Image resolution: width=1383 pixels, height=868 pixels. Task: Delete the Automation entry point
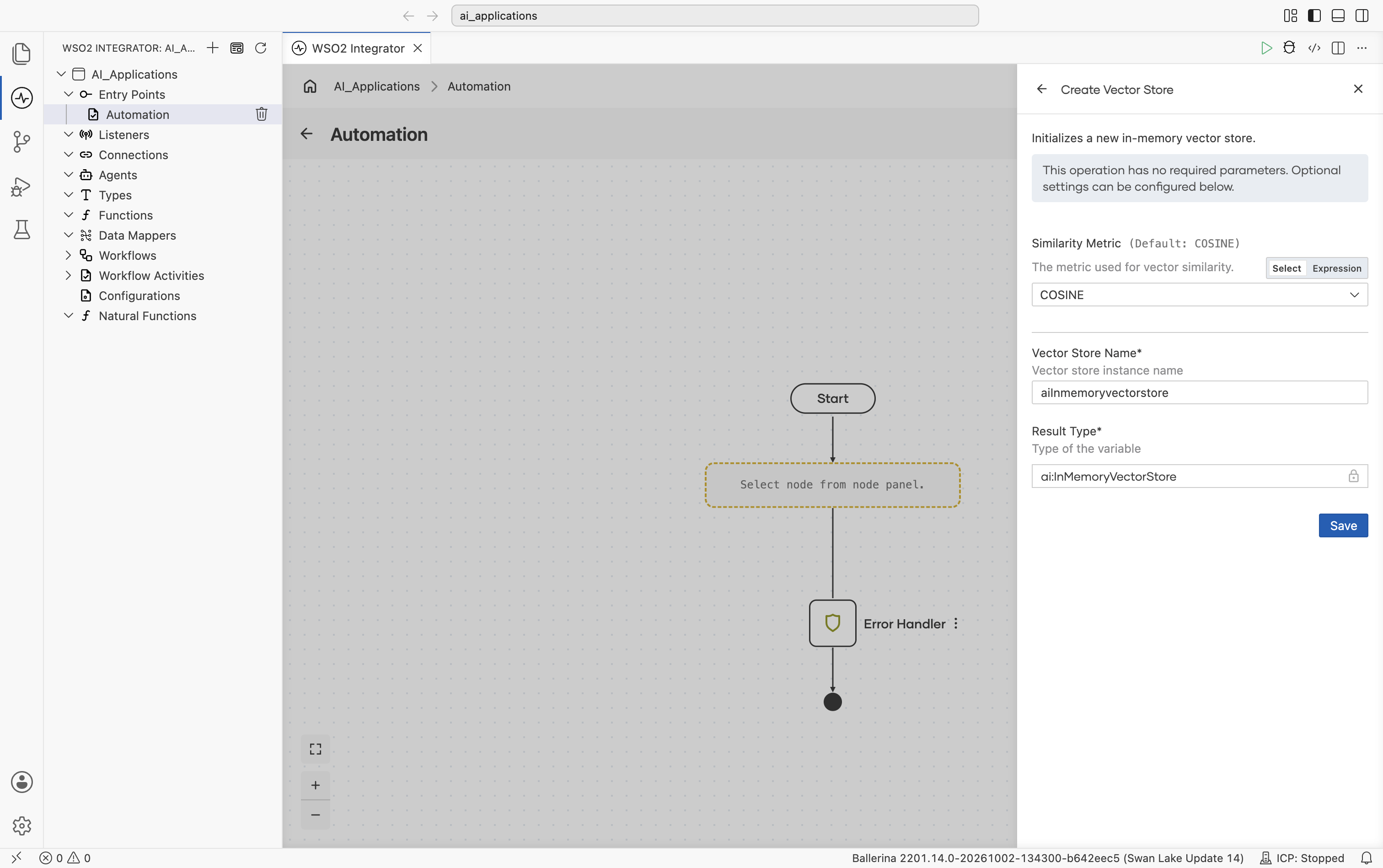261,114
